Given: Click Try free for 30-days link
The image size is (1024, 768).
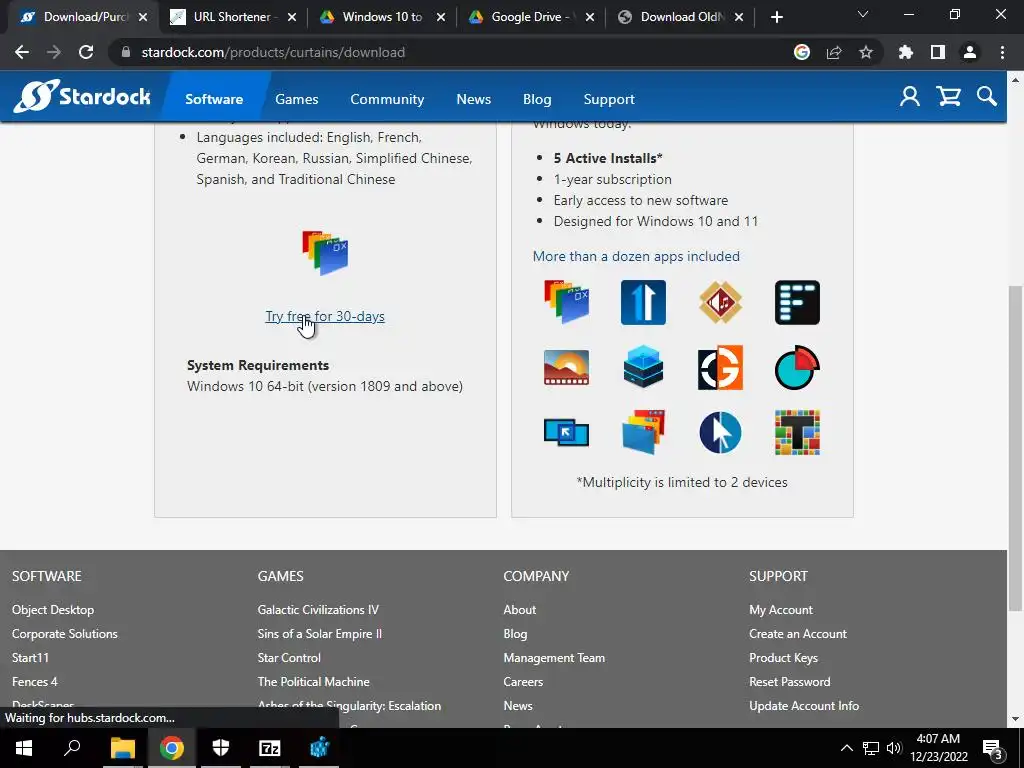Looking at the screenshot, I should (325, 316).
